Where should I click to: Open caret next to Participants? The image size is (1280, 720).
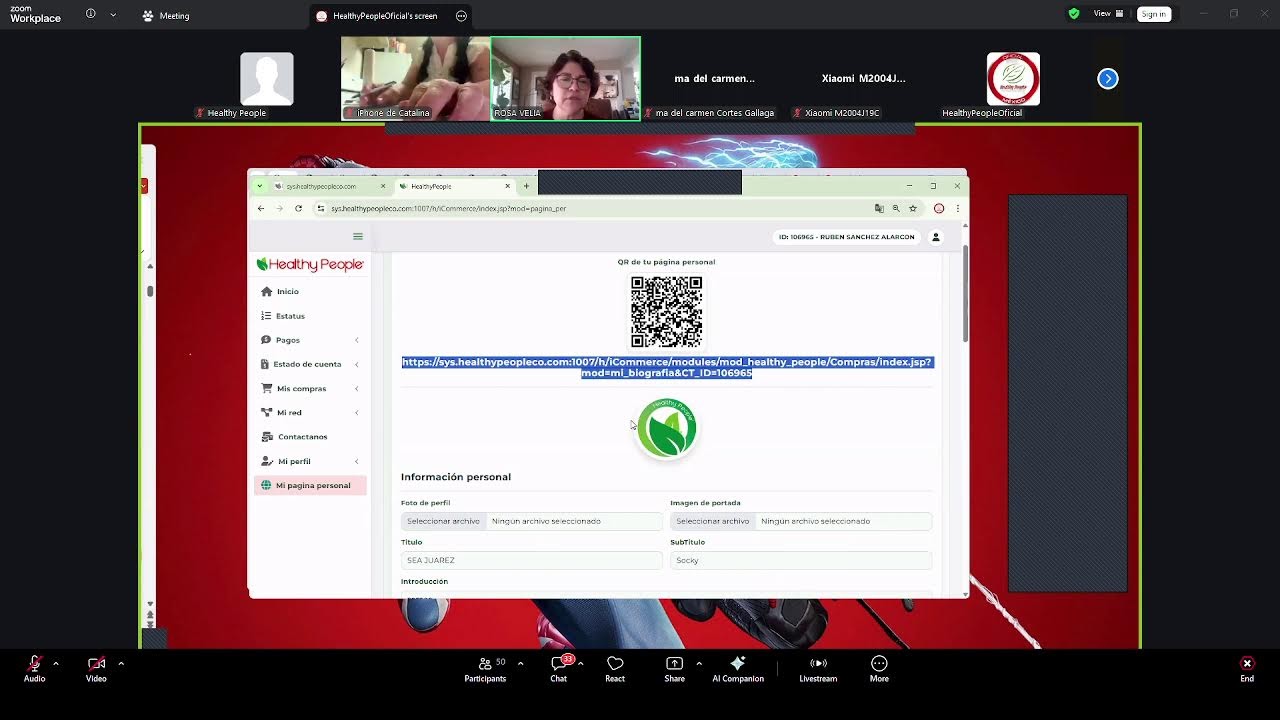pyautogui.click(x=520, y=663)
